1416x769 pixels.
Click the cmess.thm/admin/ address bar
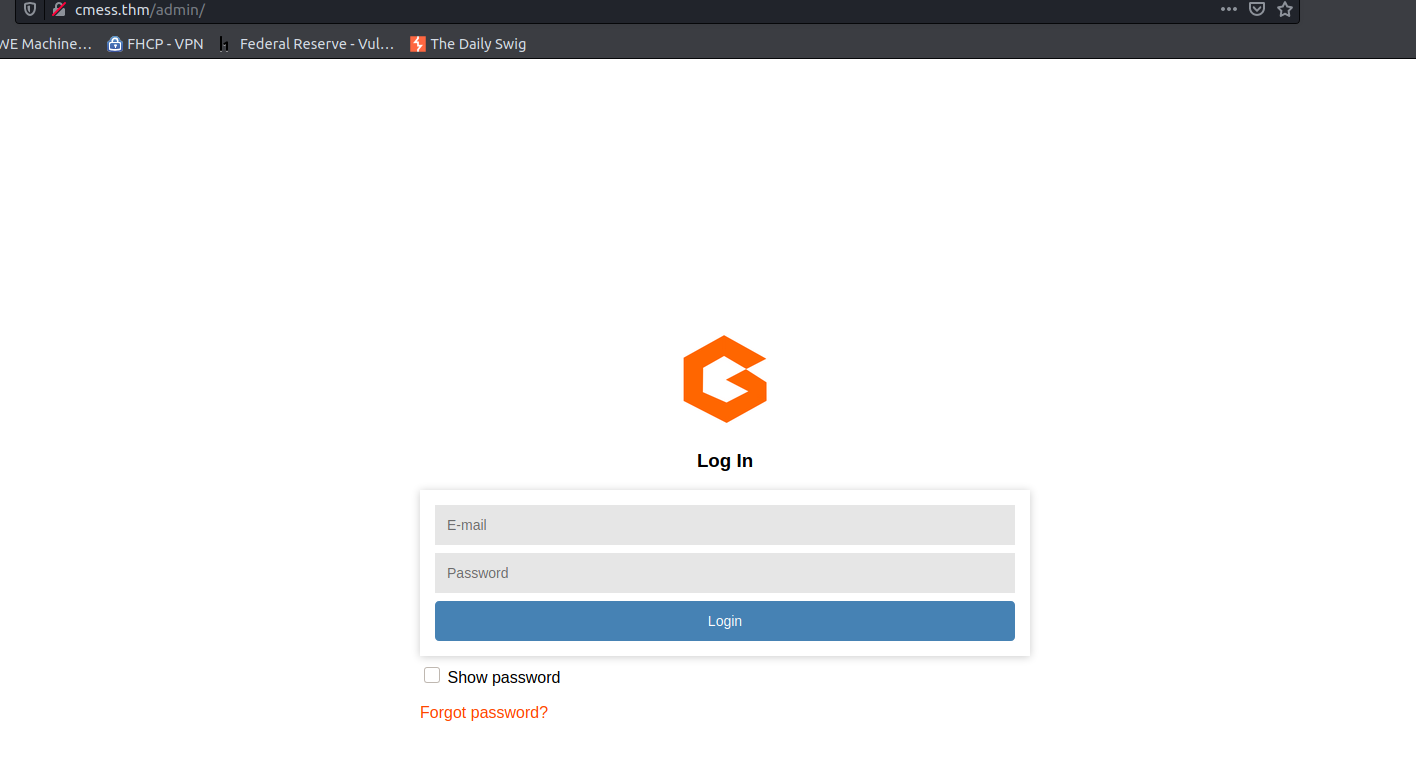(x=600, y=9)
